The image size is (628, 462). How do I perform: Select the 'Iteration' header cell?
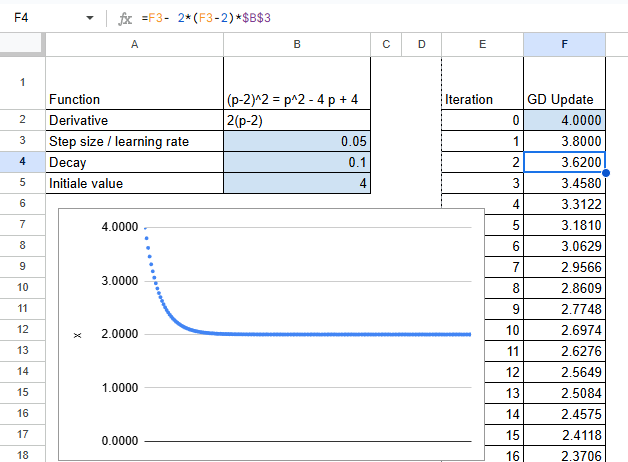pyautogui.click(x=483, y=99)
